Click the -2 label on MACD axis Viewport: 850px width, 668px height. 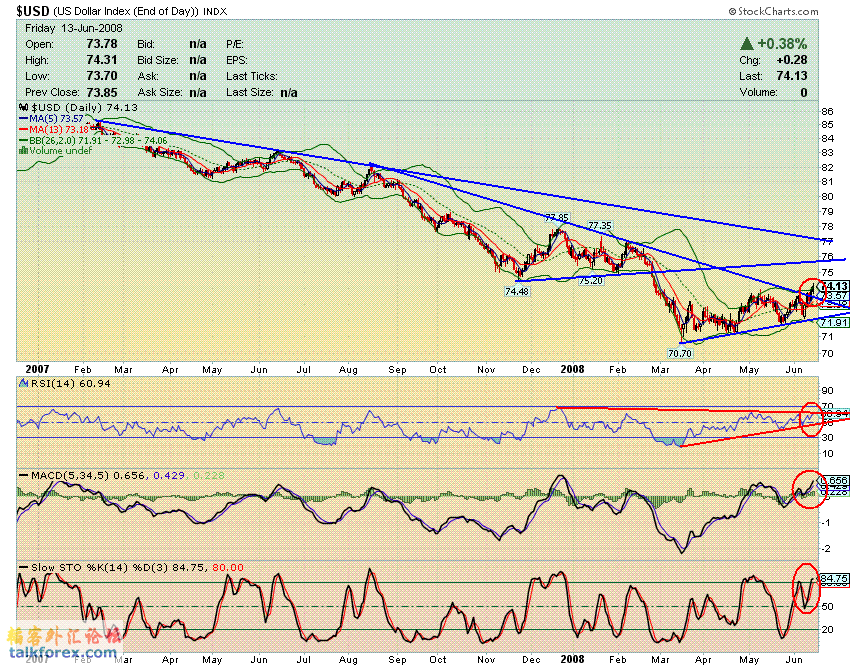coord(826,548)
